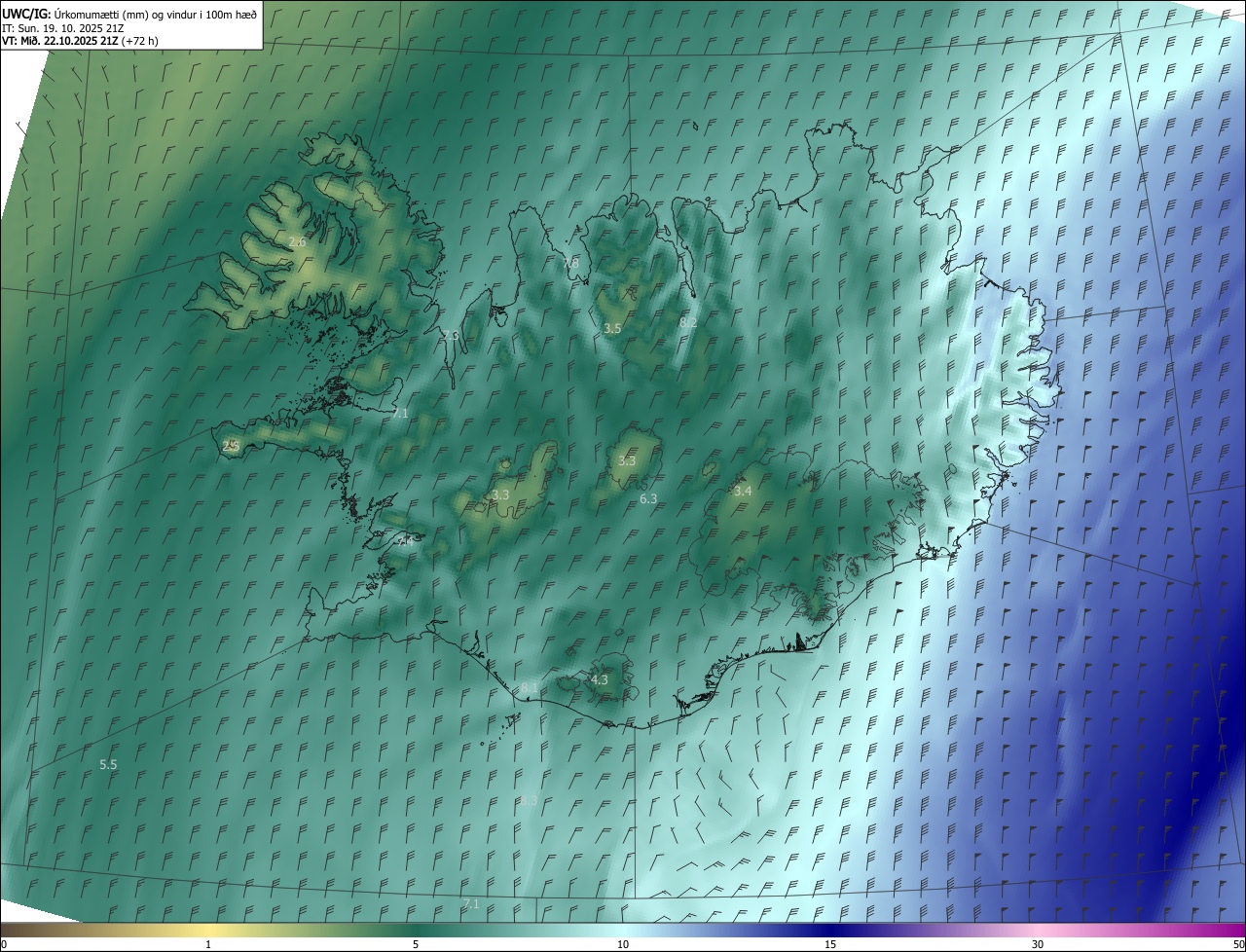The image size is (1246, 952).
Task: Select the 'IT: Sun. 19. 10. 2025 21Z' line
Action: (62, 27)
